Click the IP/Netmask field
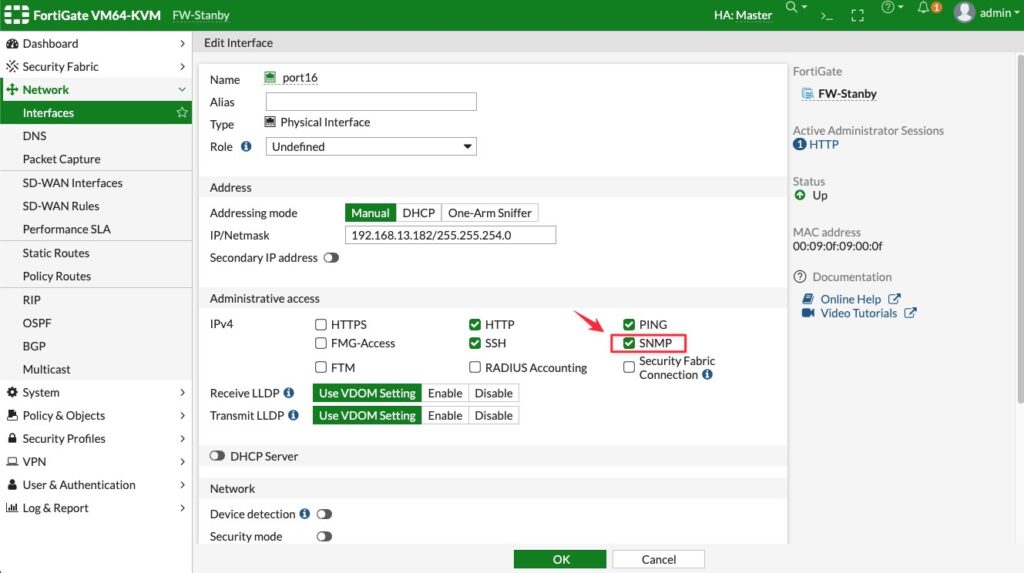The height and width of the screenshot is (573, 1024). click(451, 235)
